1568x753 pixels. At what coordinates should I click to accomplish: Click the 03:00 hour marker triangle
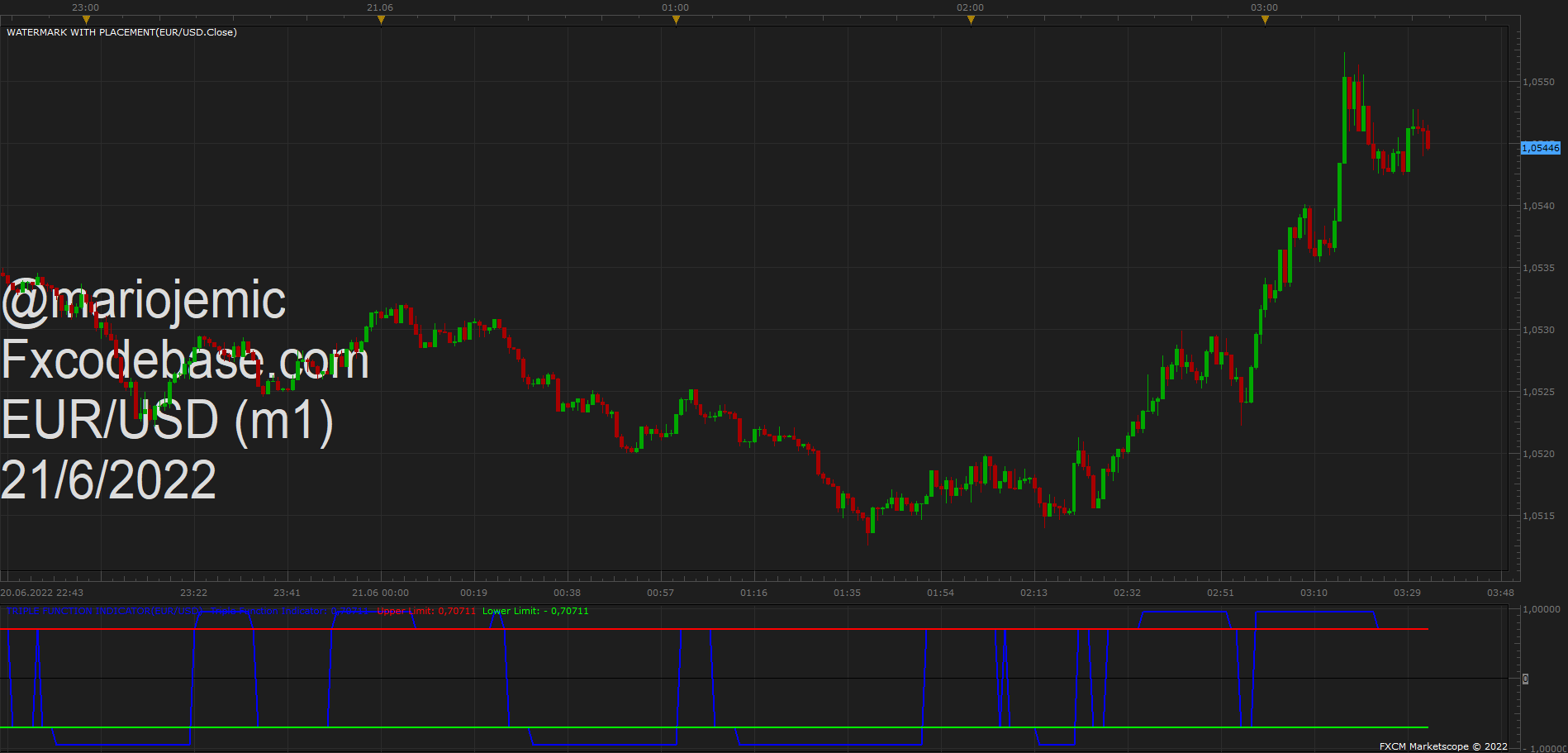(x=1265, y=20)
